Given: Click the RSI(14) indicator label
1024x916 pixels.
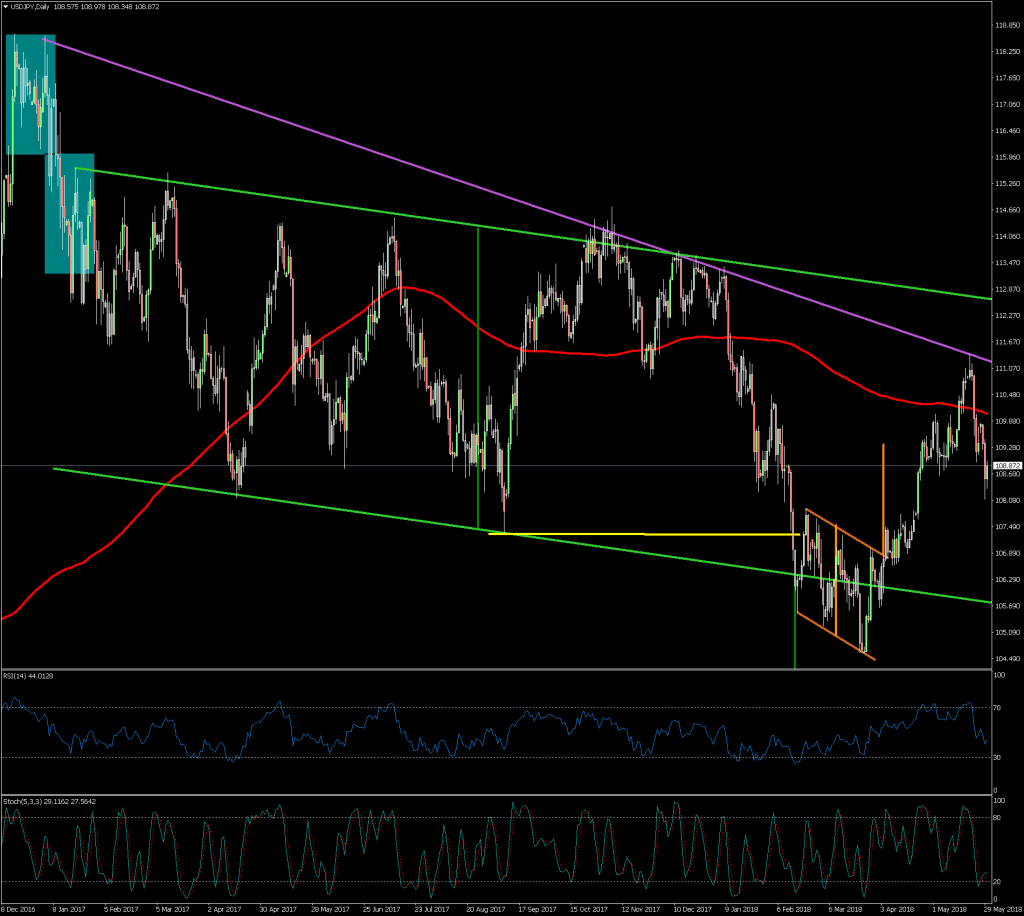Looking at the screenshot, I should [27, 676].
